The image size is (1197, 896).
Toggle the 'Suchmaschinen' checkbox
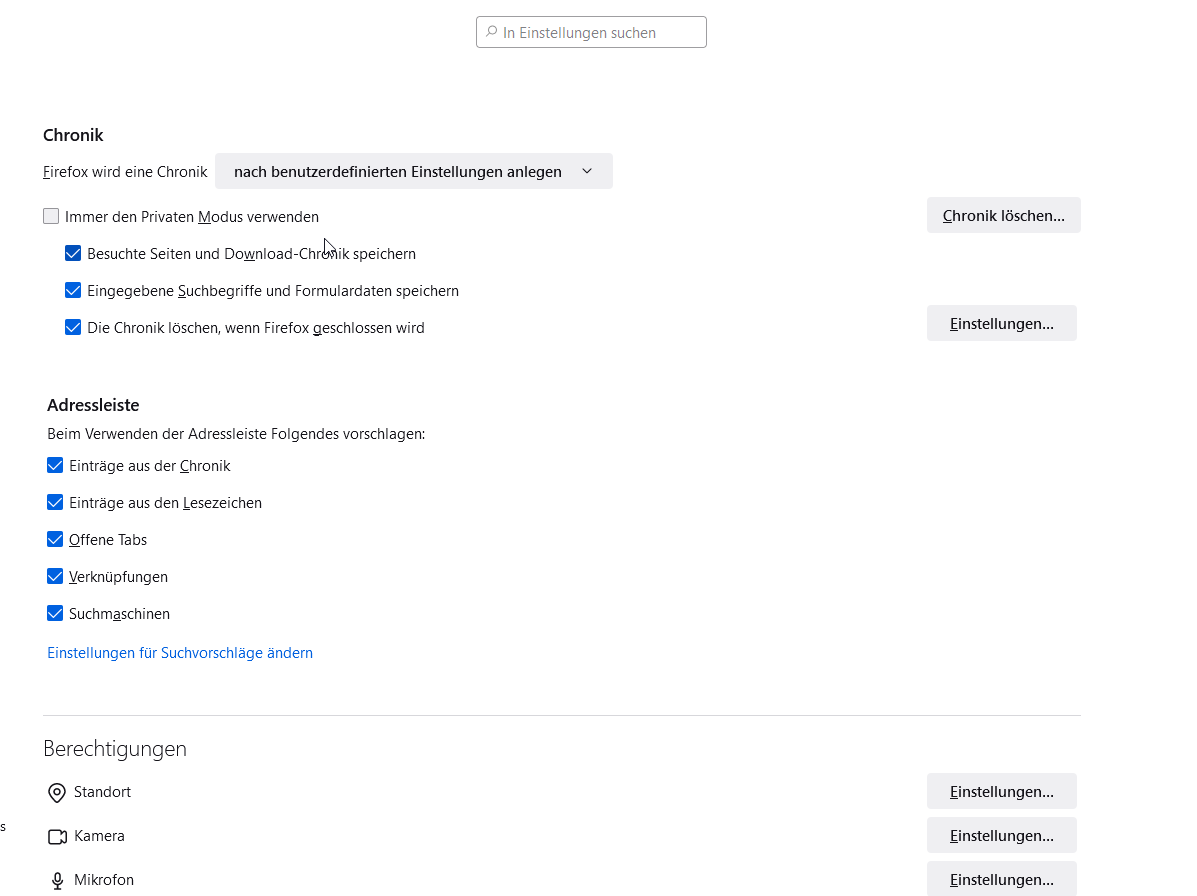[x=55, y=613]
